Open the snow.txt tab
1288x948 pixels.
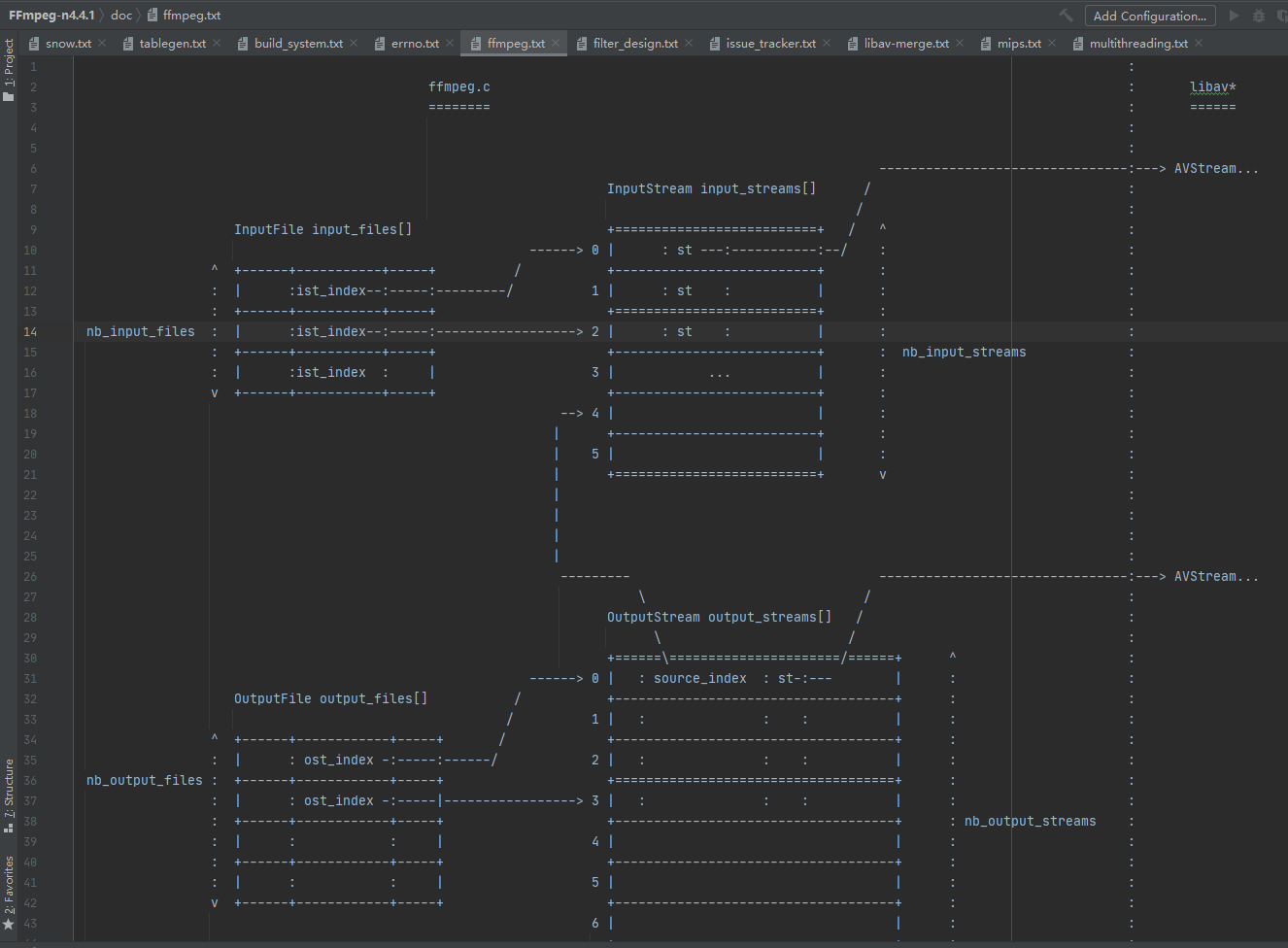tap(68, 43)
